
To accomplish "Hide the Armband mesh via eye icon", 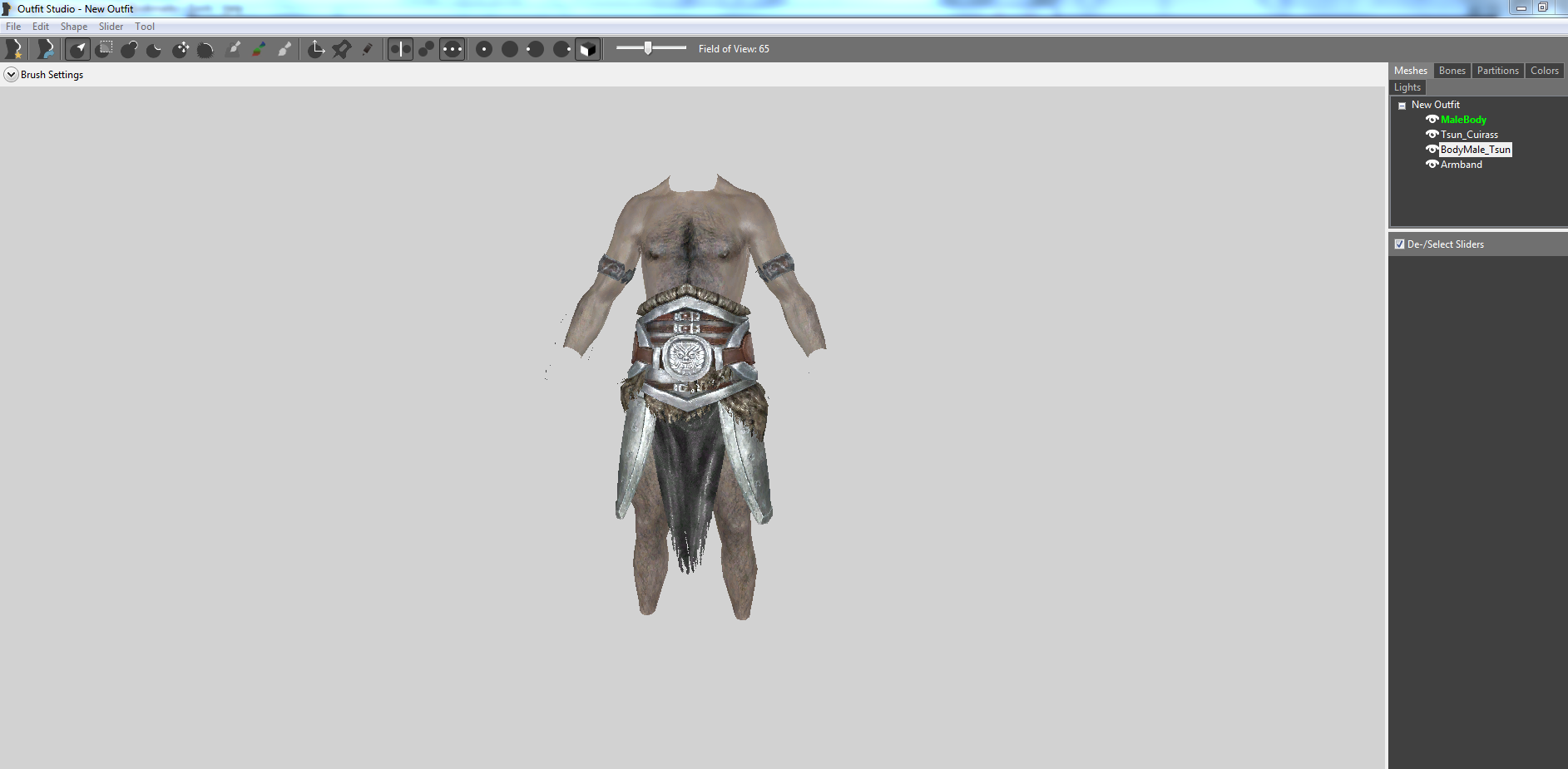I will pos(1432,165).
